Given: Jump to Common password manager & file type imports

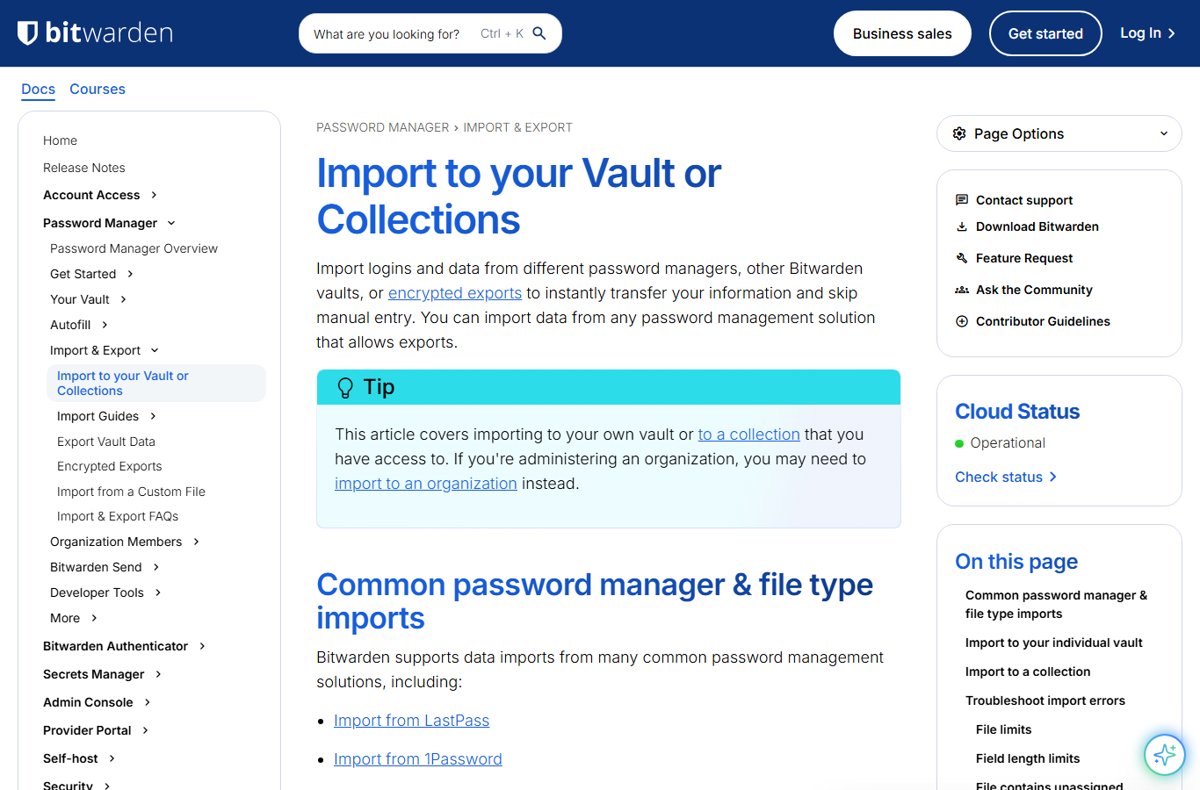Looking at the screenshot, I should tap(1056, 604).
